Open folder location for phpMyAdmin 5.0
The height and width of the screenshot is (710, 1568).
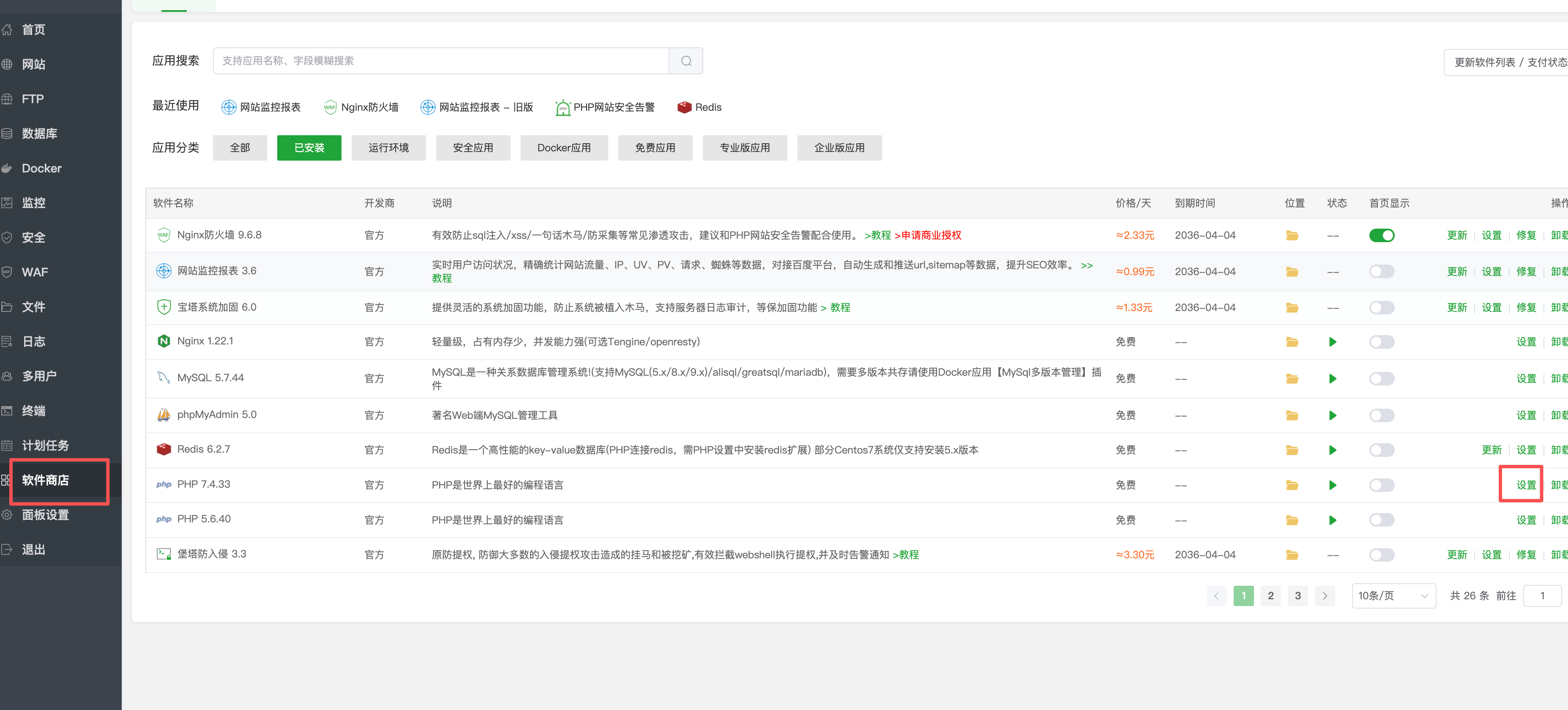point(1292,415)
